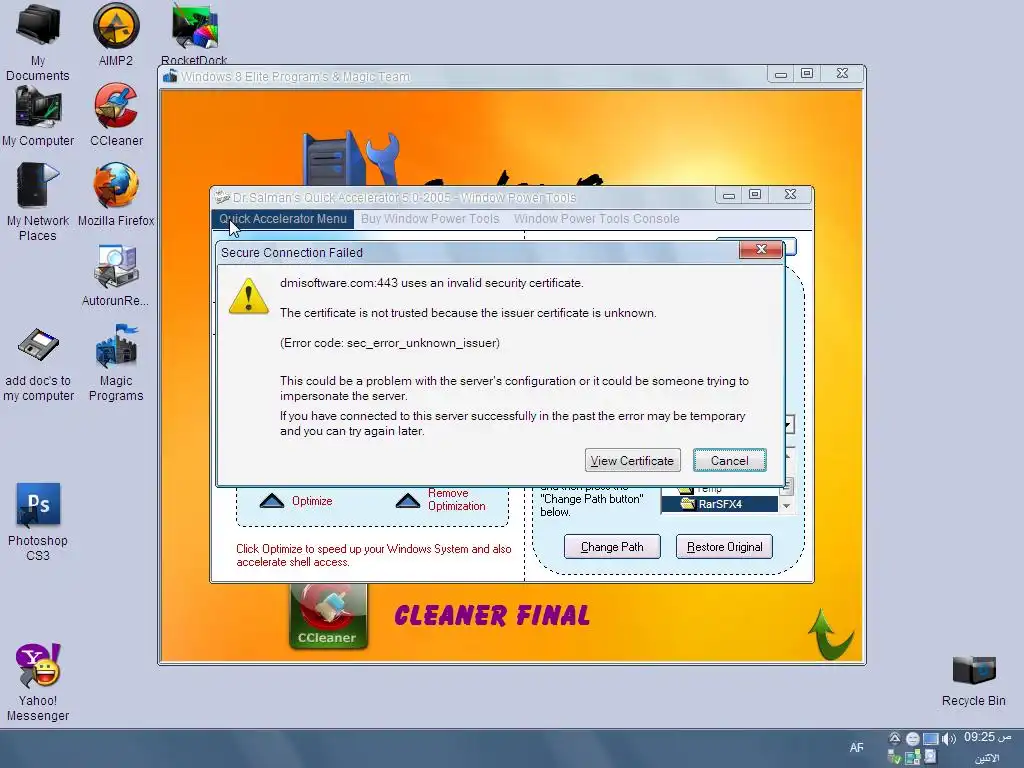Click the tray blue monitor icon
Viewport: 1024px width, 768px height.
coord(931,739)
